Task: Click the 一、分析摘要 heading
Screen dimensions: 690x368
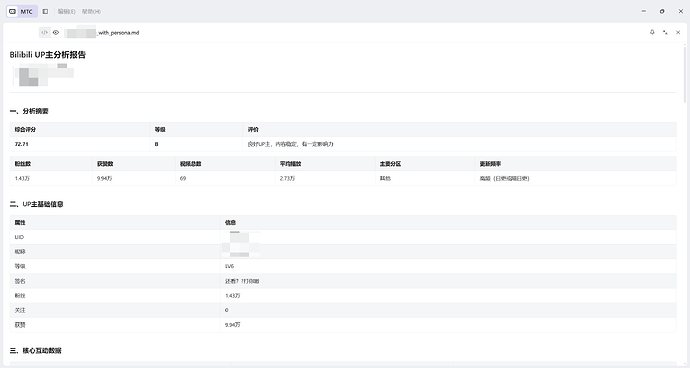Action: [29, 111]
